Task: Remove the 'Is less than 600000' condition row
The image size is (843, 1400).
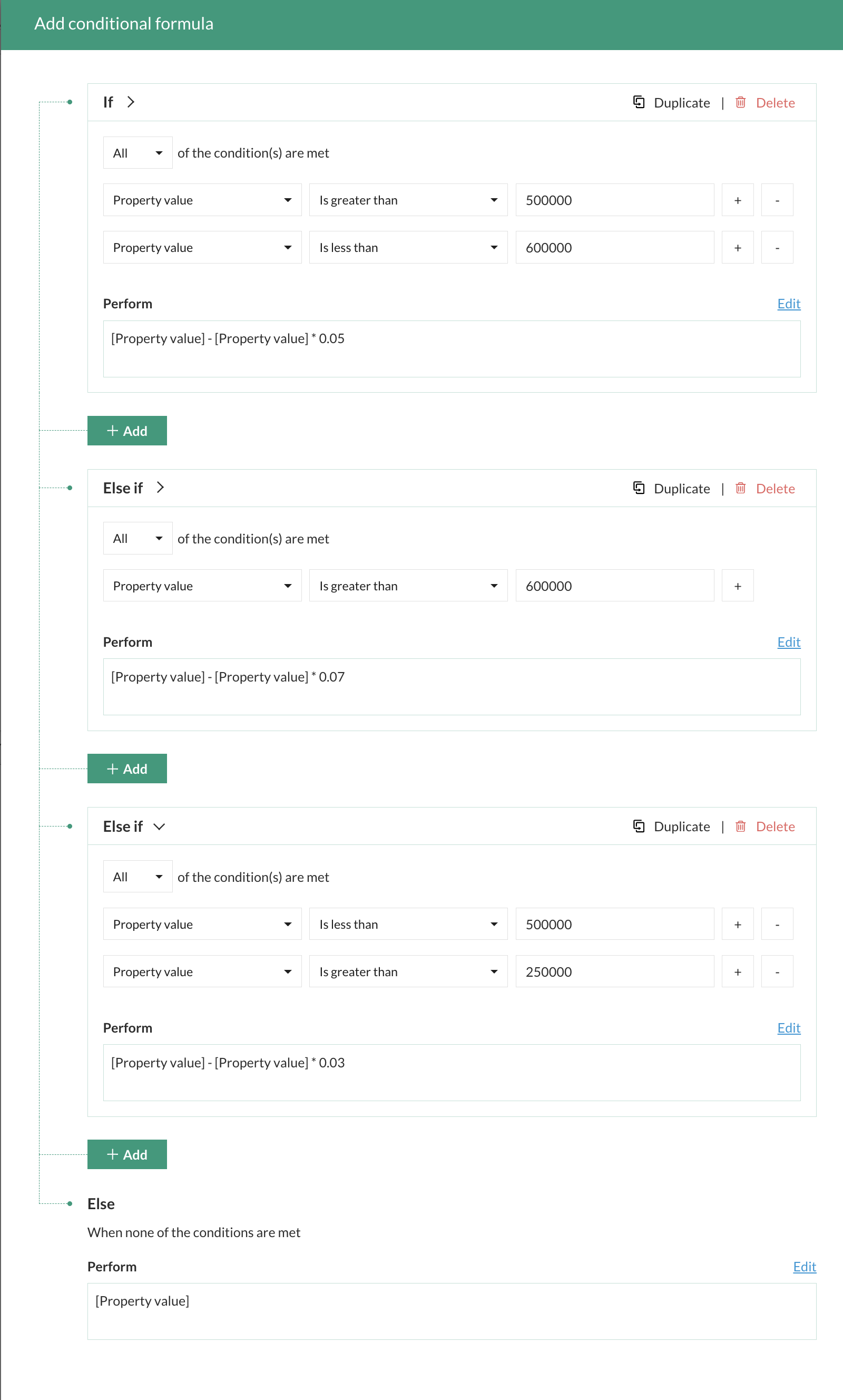Action: (x=777, y=248)
